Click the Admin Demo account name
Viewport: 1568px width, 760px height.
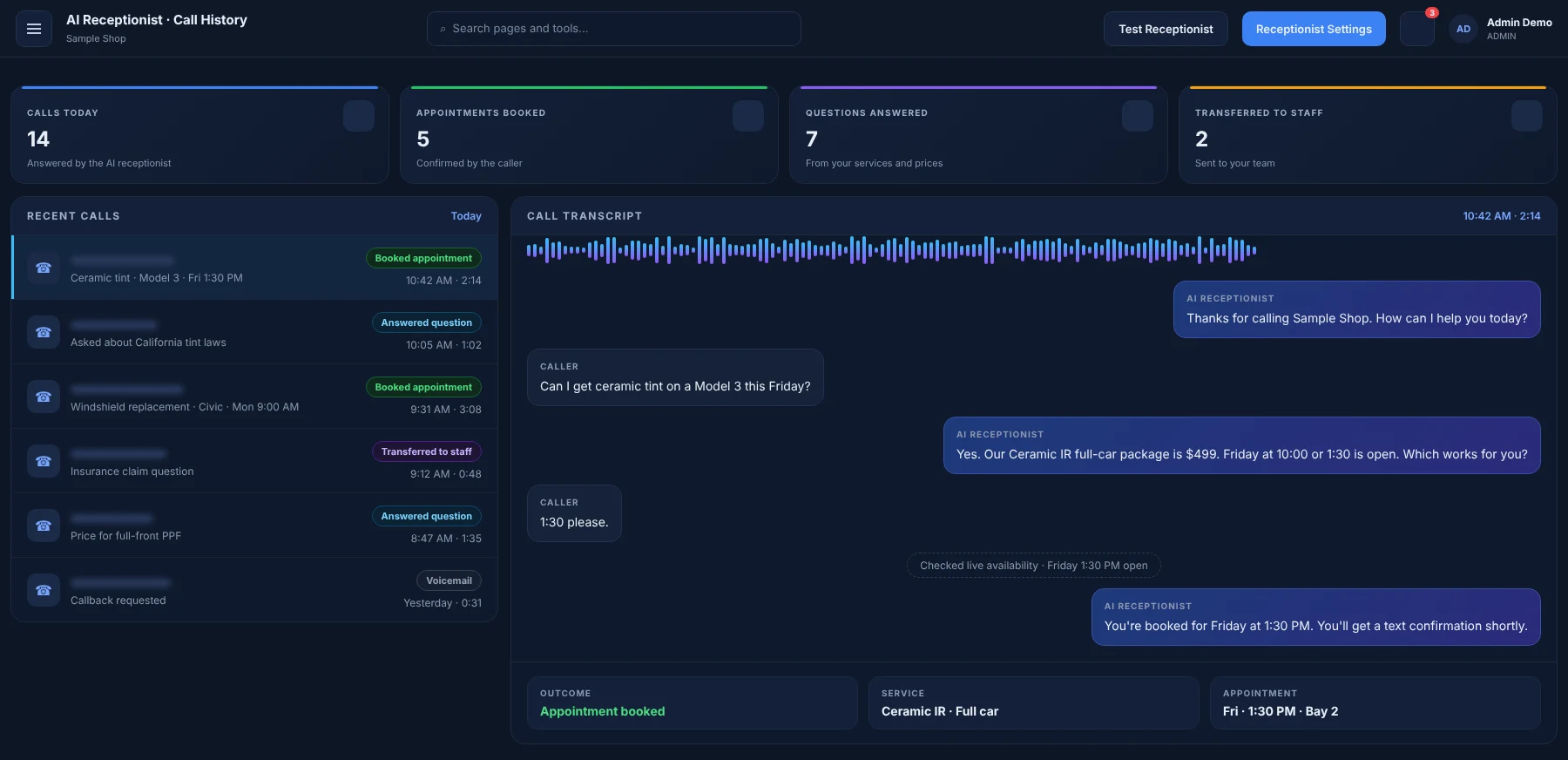click(1519, 23)
